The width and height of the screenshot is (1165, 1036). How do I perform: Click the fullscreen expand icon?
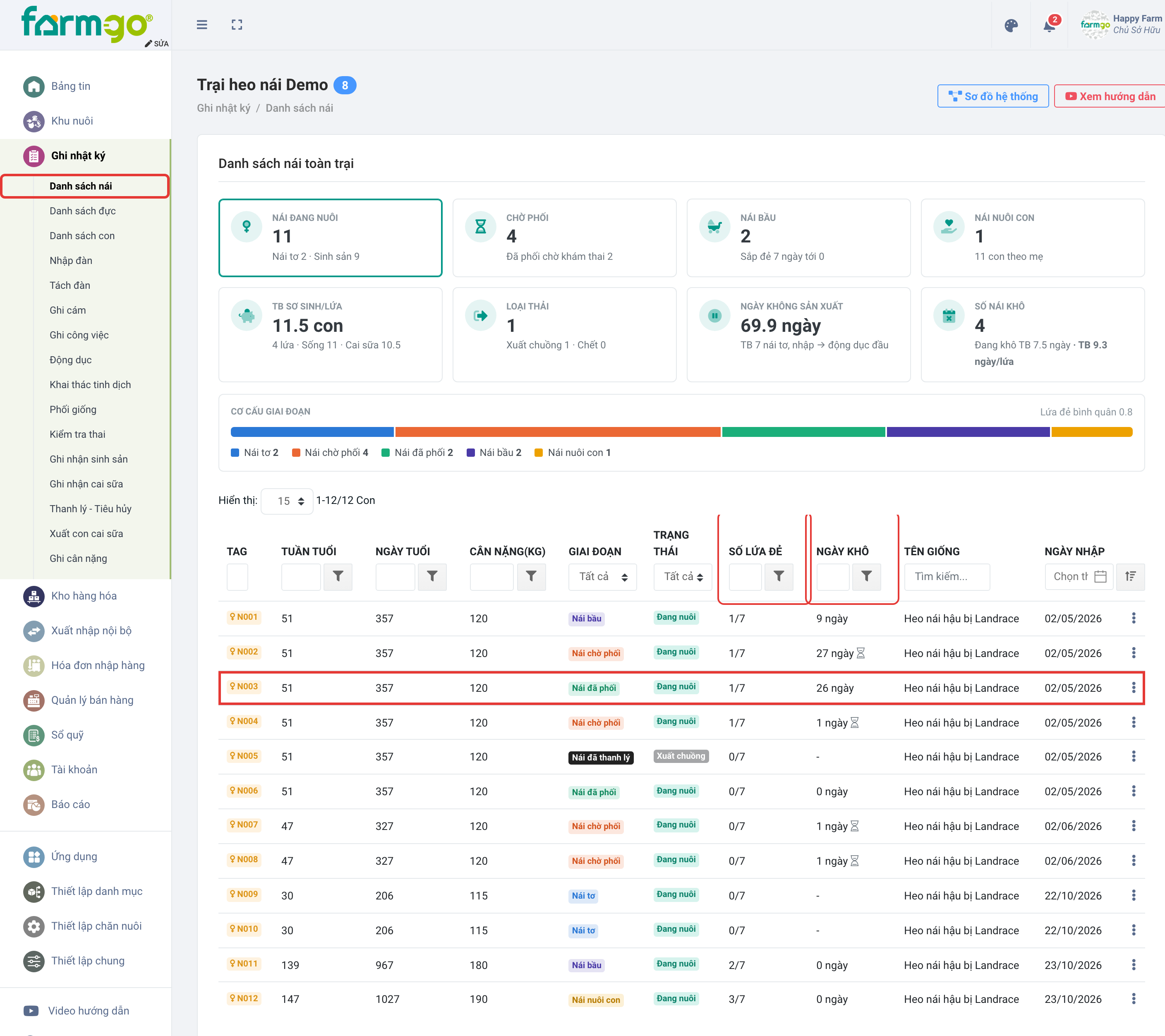coord(237,25)
